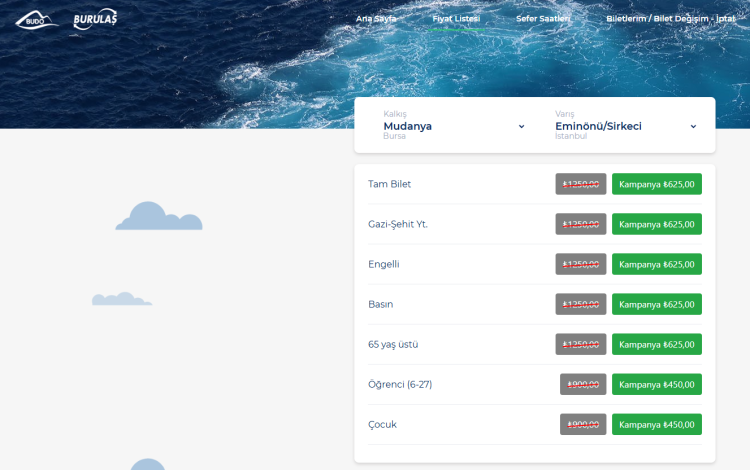Click the chevron next to Mudanya
Viewport: 750px width, 470px height.
pyautogui.click(x=521, y=127)
